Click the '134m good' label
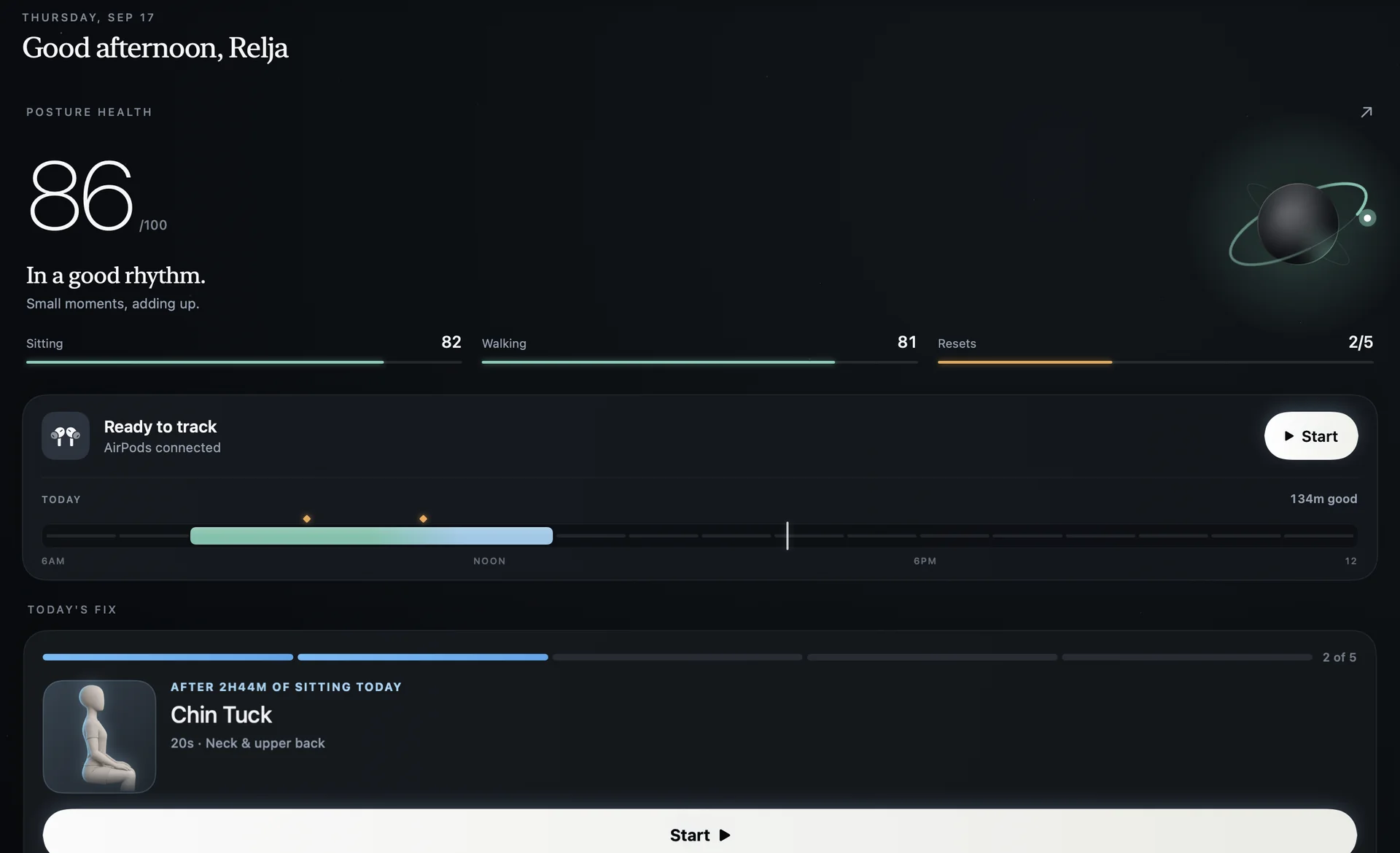1400x853 pixels. coord(1323,499)
